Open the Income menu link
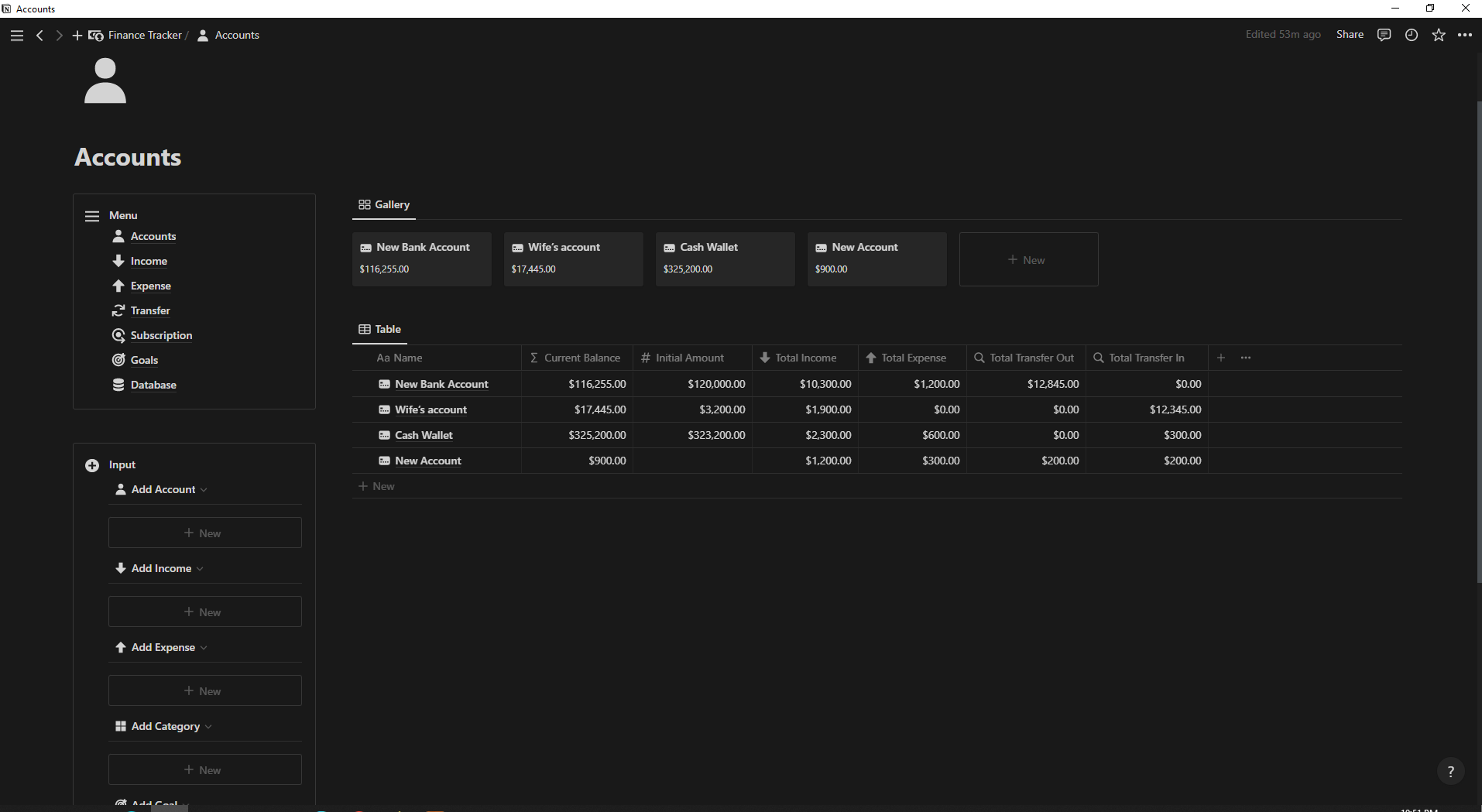This screenshot has height=812, width=1482. (x=149, y=262)
